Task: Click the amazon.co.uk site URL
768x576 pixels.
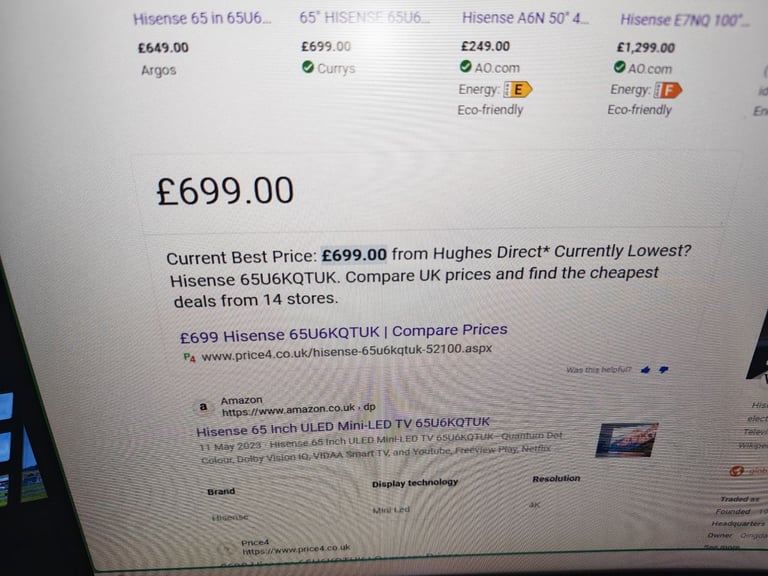Action: pyautogui.click(x=299, y=409)
